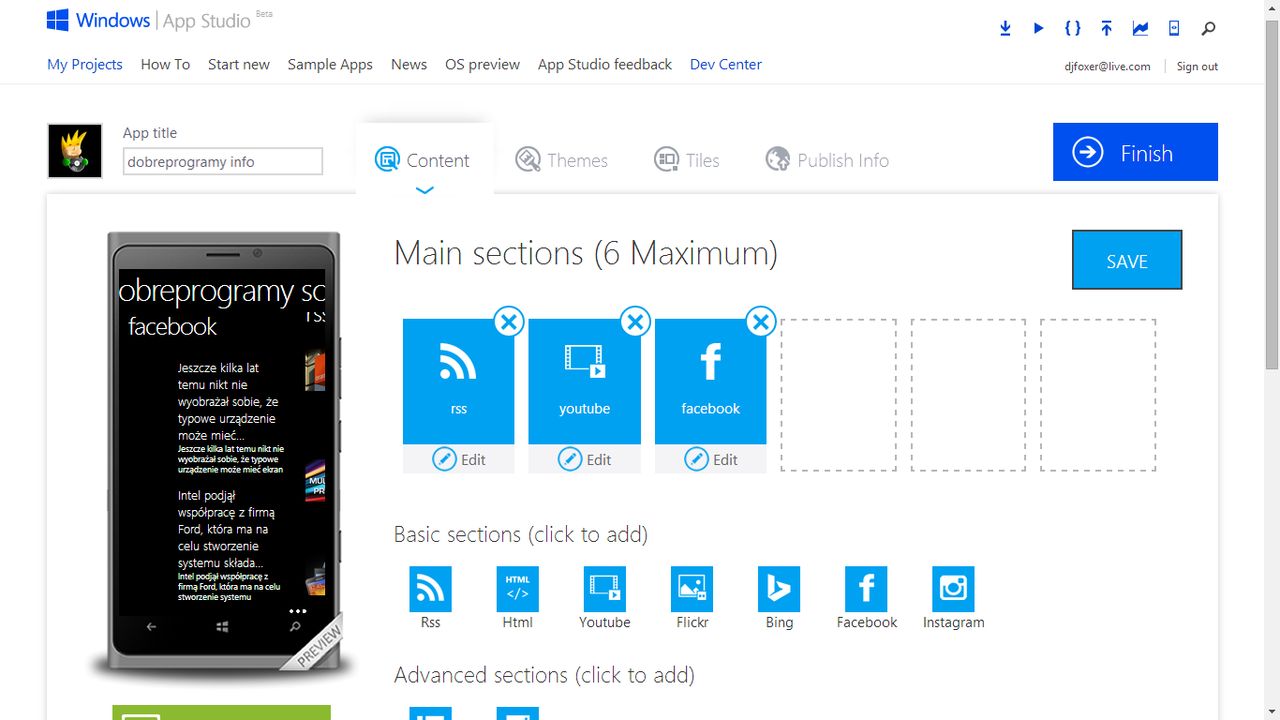
Task: Click the line chart statistics icon
Action: (1140, 28)
